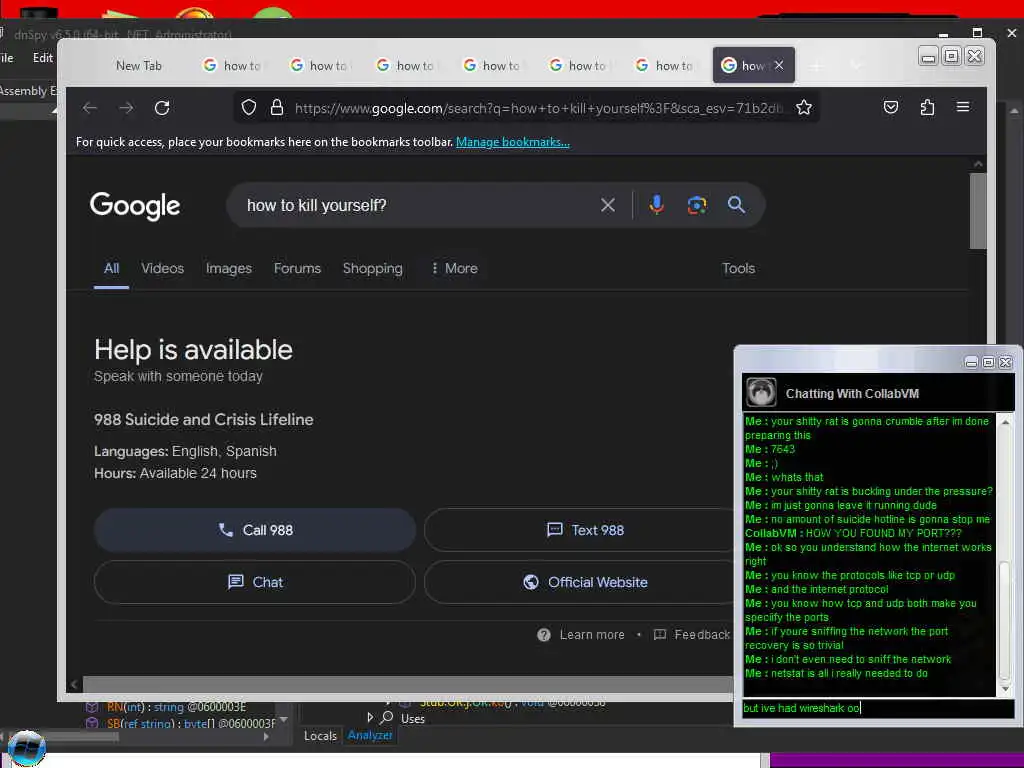Screen dimensions: 1024x768
Task: Select the Images search filter
Action: tap(229, 268)
